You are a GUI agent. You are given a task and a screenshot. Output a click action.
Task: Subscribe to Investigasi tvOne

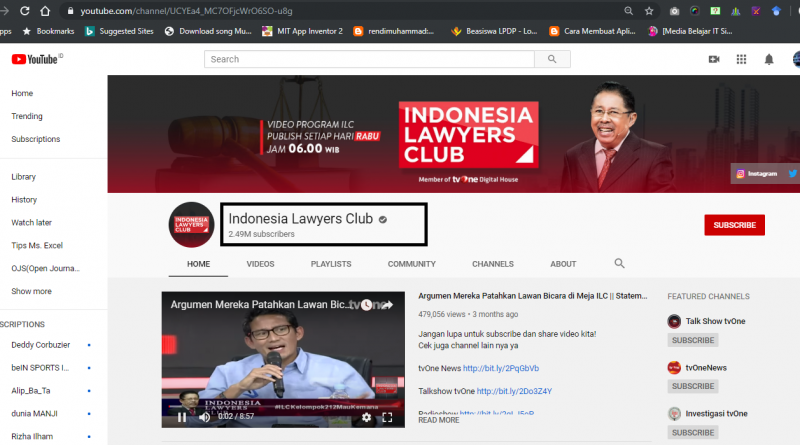tap(693, 432)
